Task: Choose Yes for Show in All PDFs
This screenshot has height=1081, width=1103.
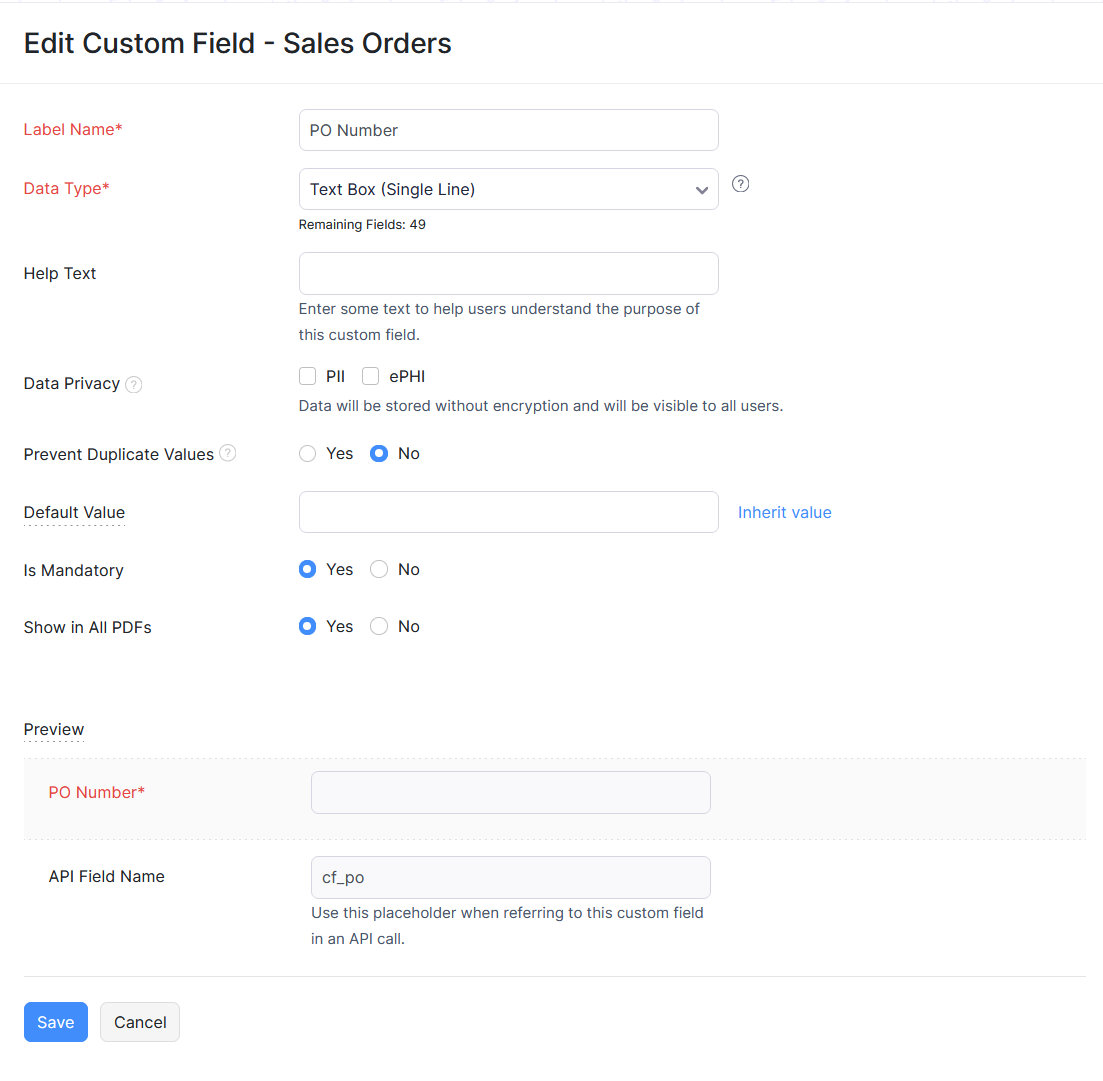Action: pyautogui.click(x=308, y=627)
